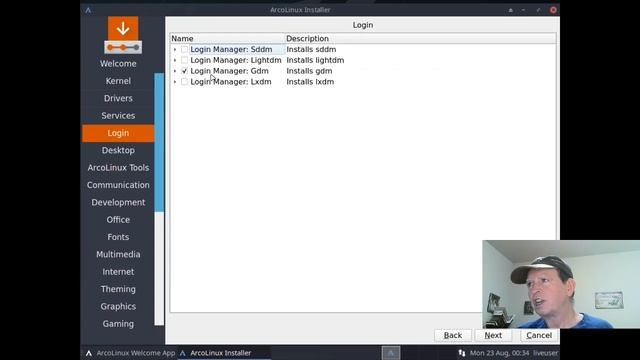Click the 'Installs lxdm' description text

pyautogui.click(x=310, y=82)
